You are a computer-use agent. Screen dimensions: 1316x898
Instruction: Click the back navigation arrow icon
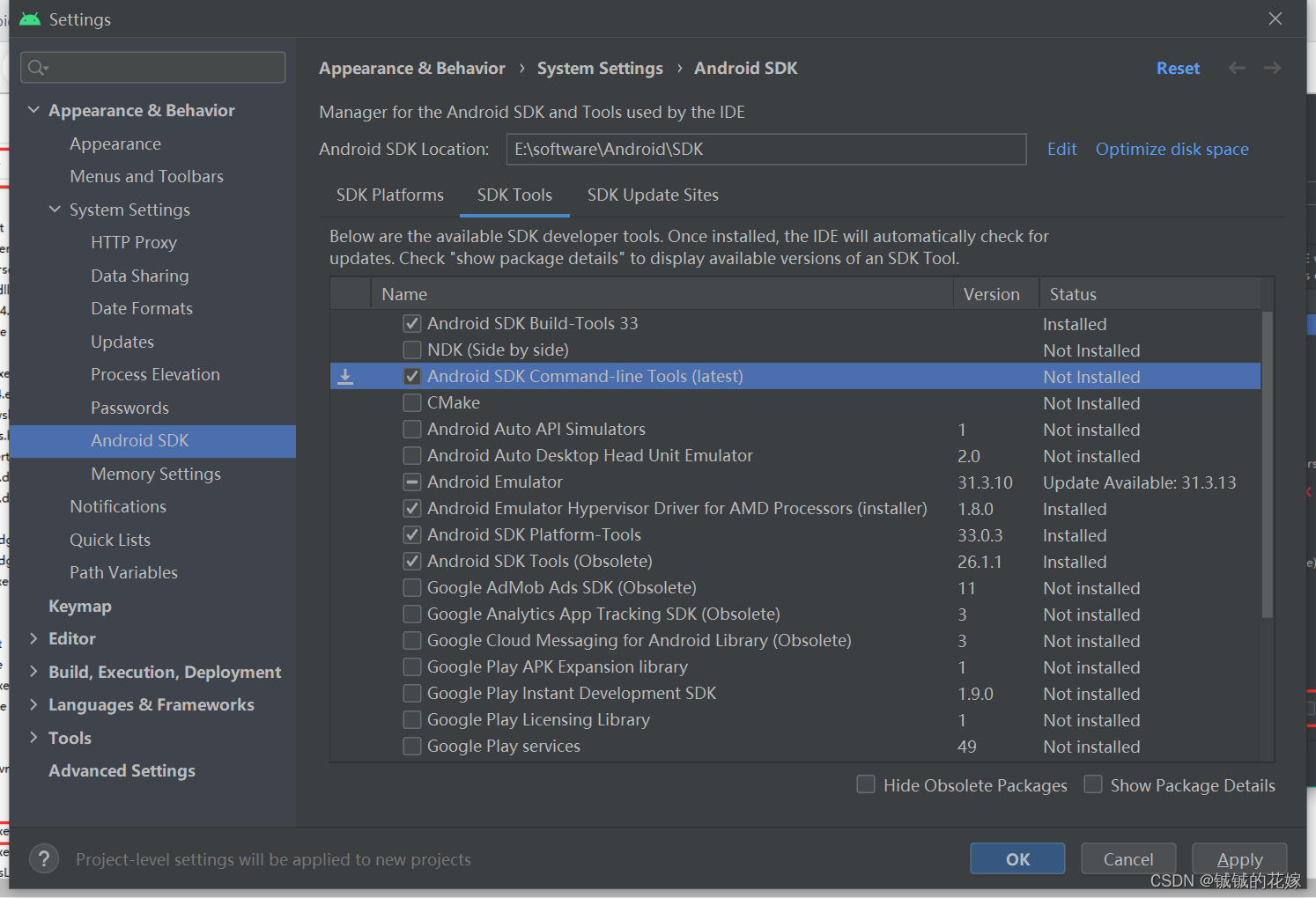pyautogui.click(x=1237, y=68)
